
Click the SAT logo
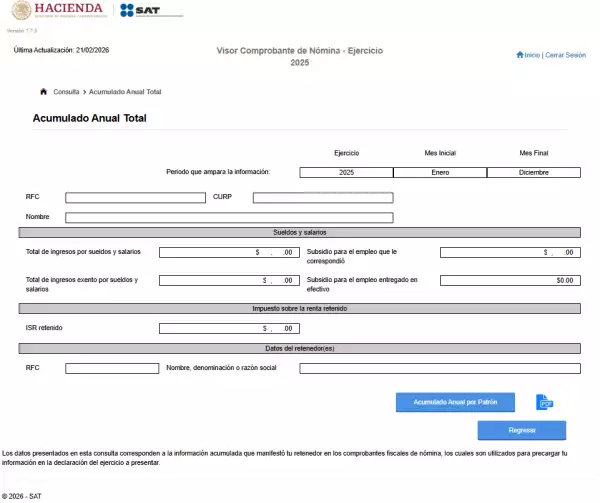point(150,10)
